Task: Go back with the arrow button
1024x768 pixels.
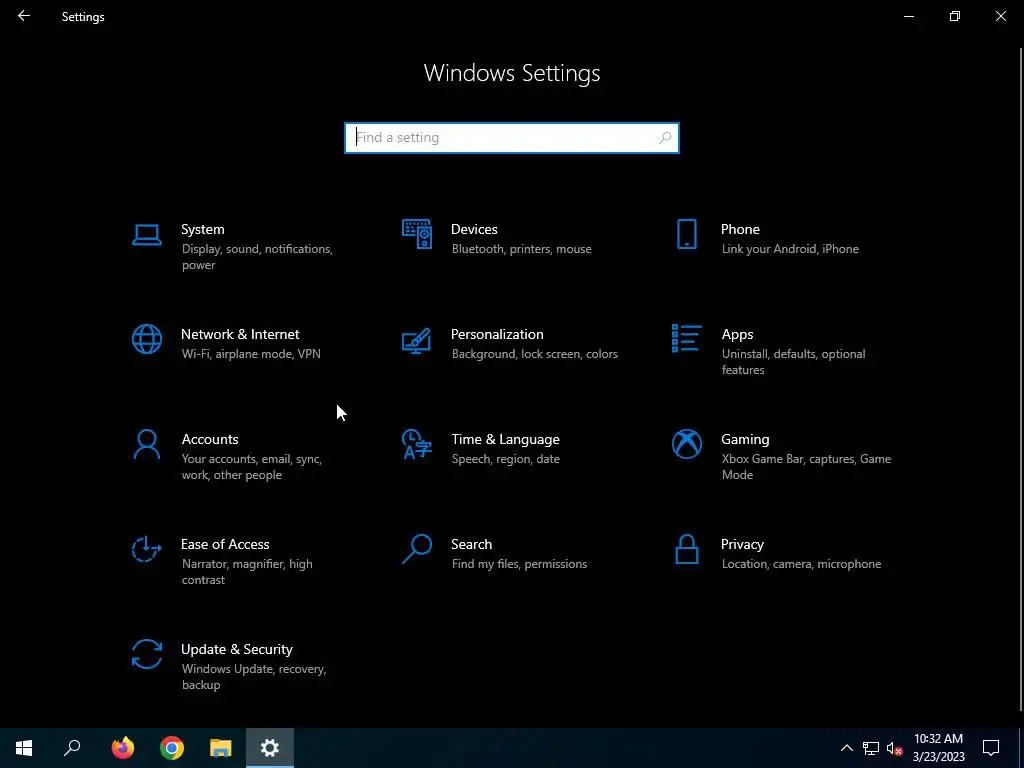Action: 24,16
